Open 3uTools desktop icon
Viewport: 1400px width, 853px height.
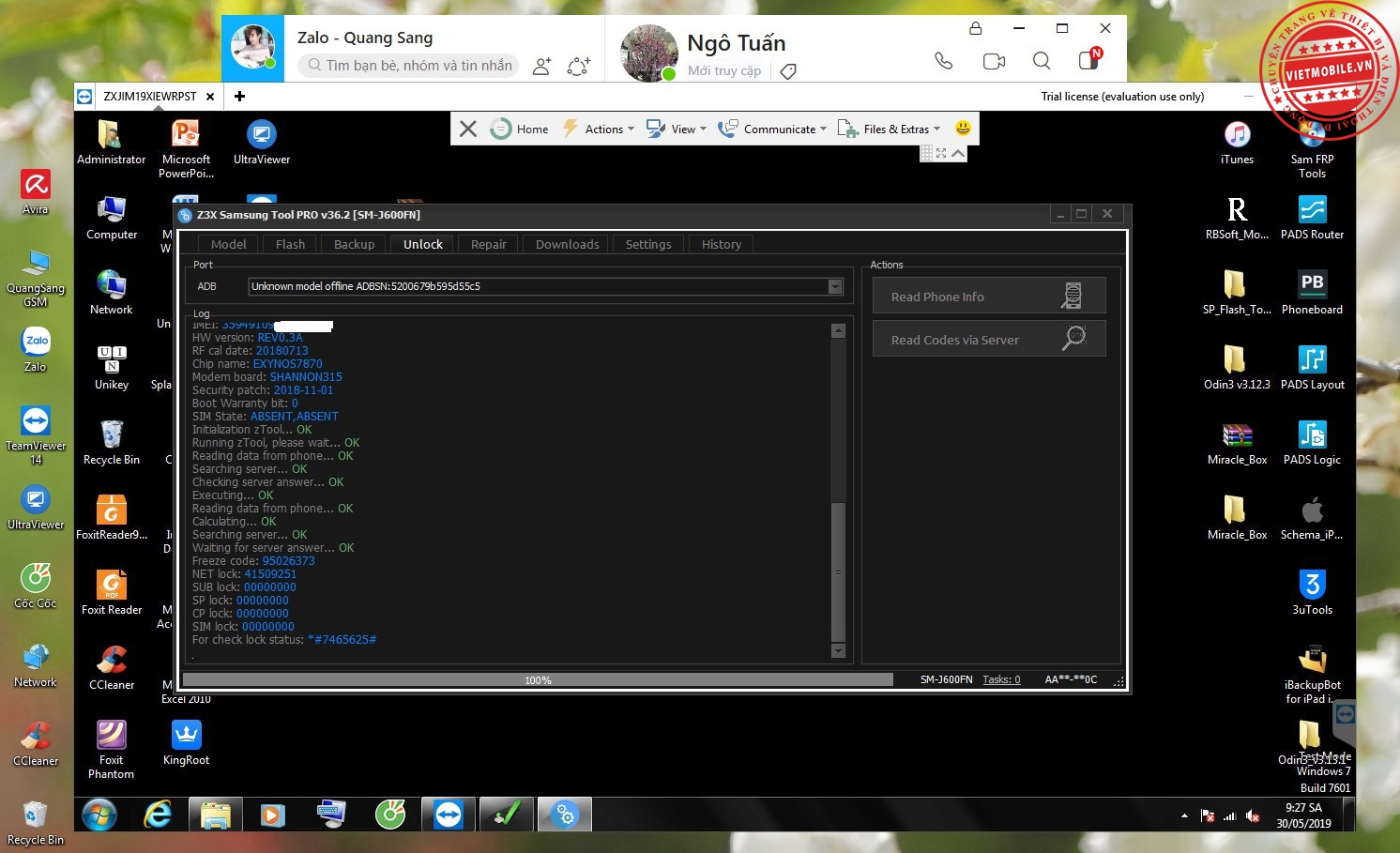[x=1312, y=593]
